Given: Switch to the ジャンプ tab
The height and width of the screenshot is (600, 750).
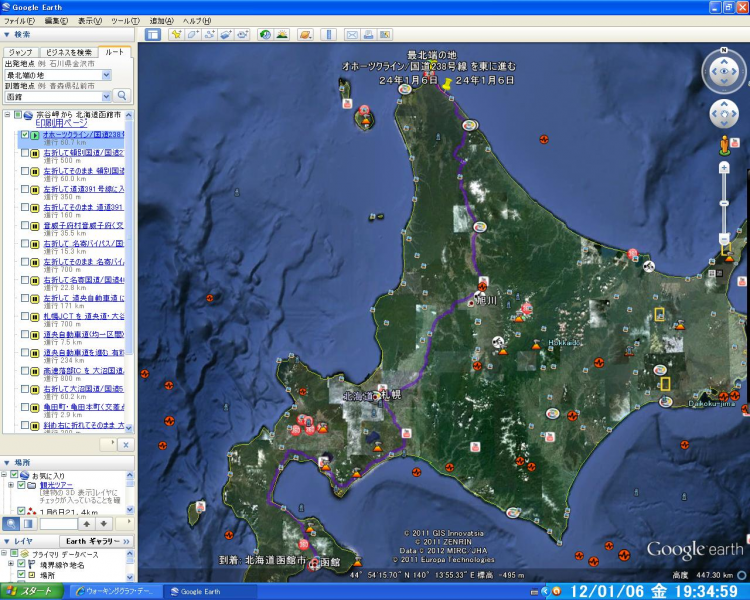Looking at the screenshot, I should (x=21, y=52).
